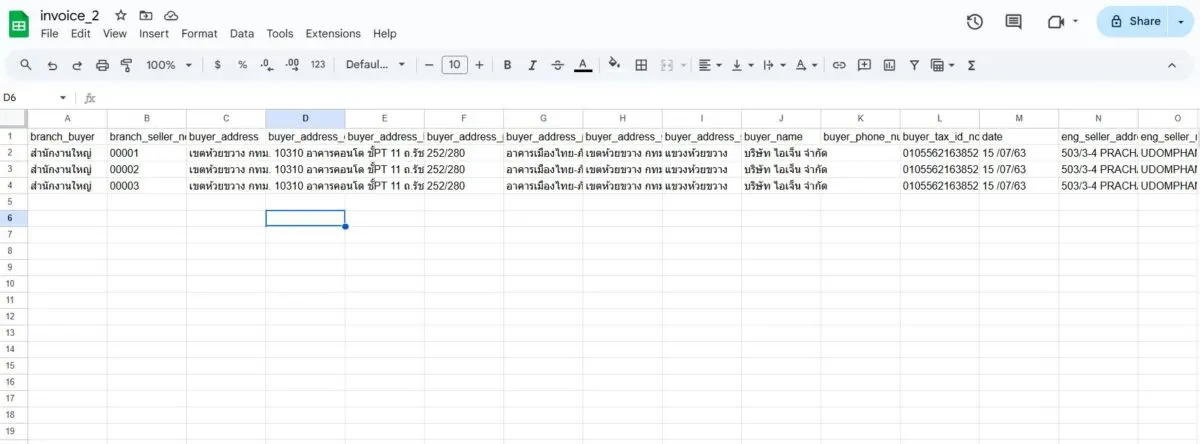Select column D header
The width and height of the screenshot is (1200, 444).
point(305,118)
